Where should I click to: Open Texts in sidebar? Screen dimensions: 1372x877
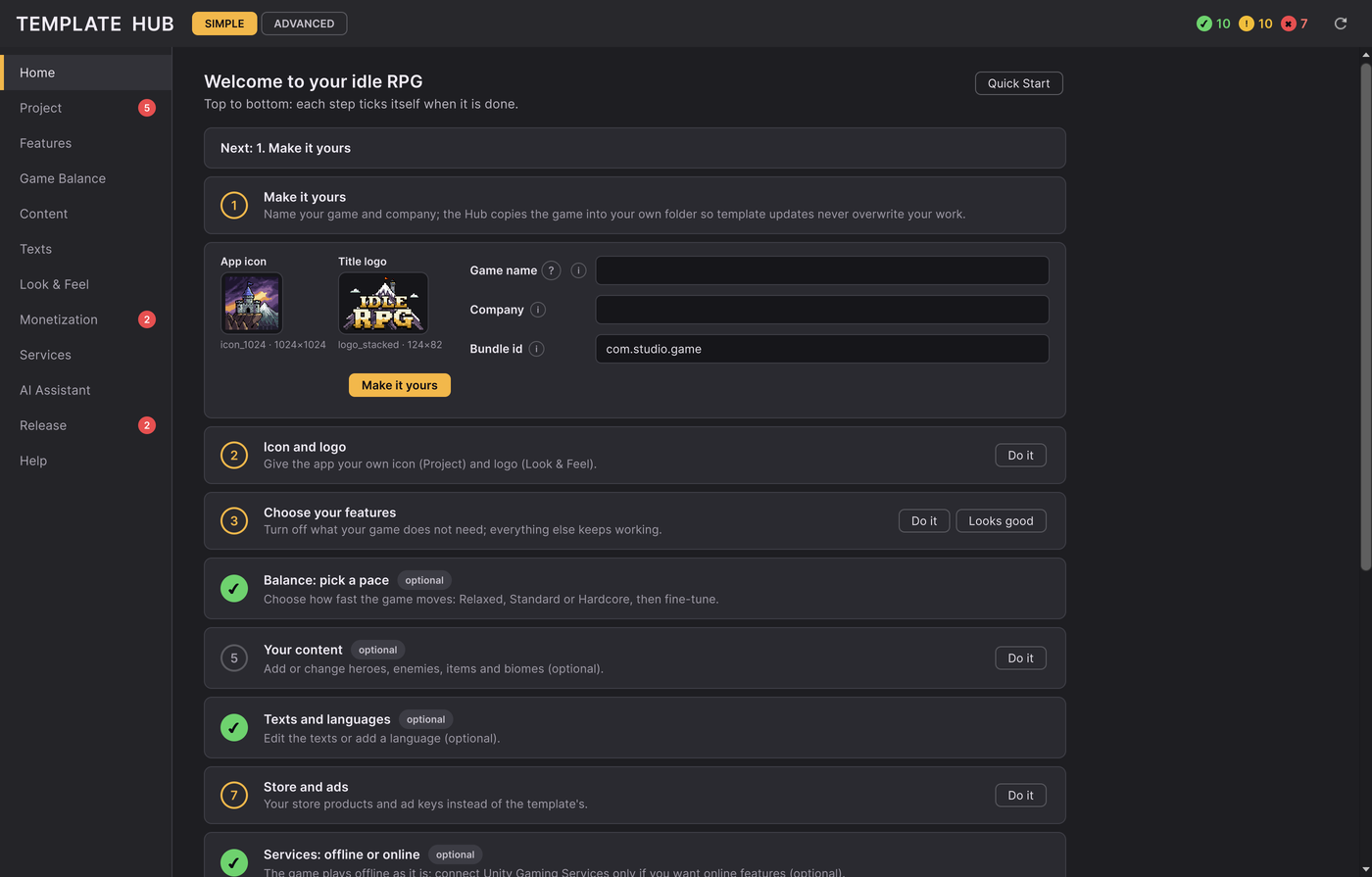pyautogui.click(x=86, y=249)
